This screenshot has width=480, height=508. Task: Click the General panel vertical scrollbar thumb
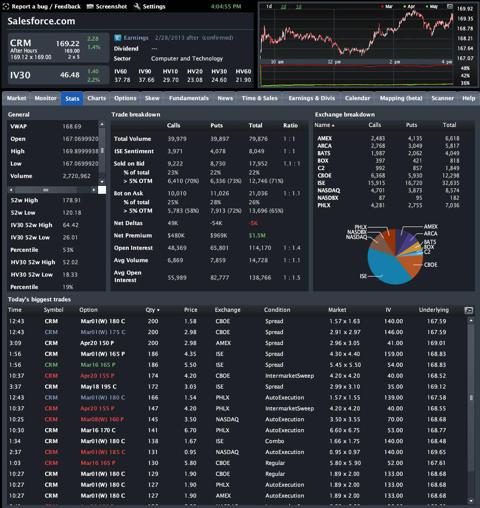coord(102,150)
